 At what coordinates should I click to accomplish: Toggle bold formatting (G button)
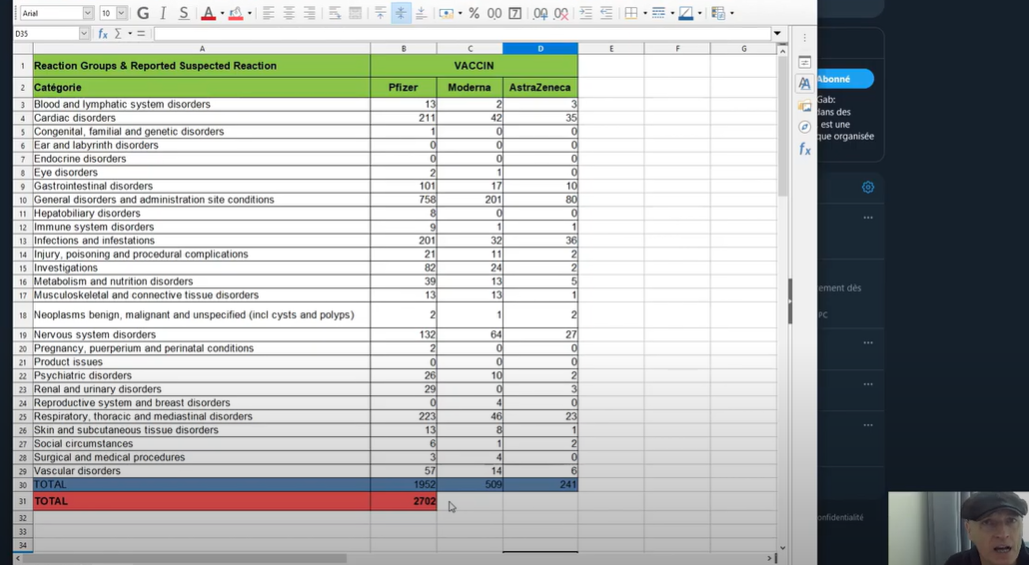coord(142,13)
